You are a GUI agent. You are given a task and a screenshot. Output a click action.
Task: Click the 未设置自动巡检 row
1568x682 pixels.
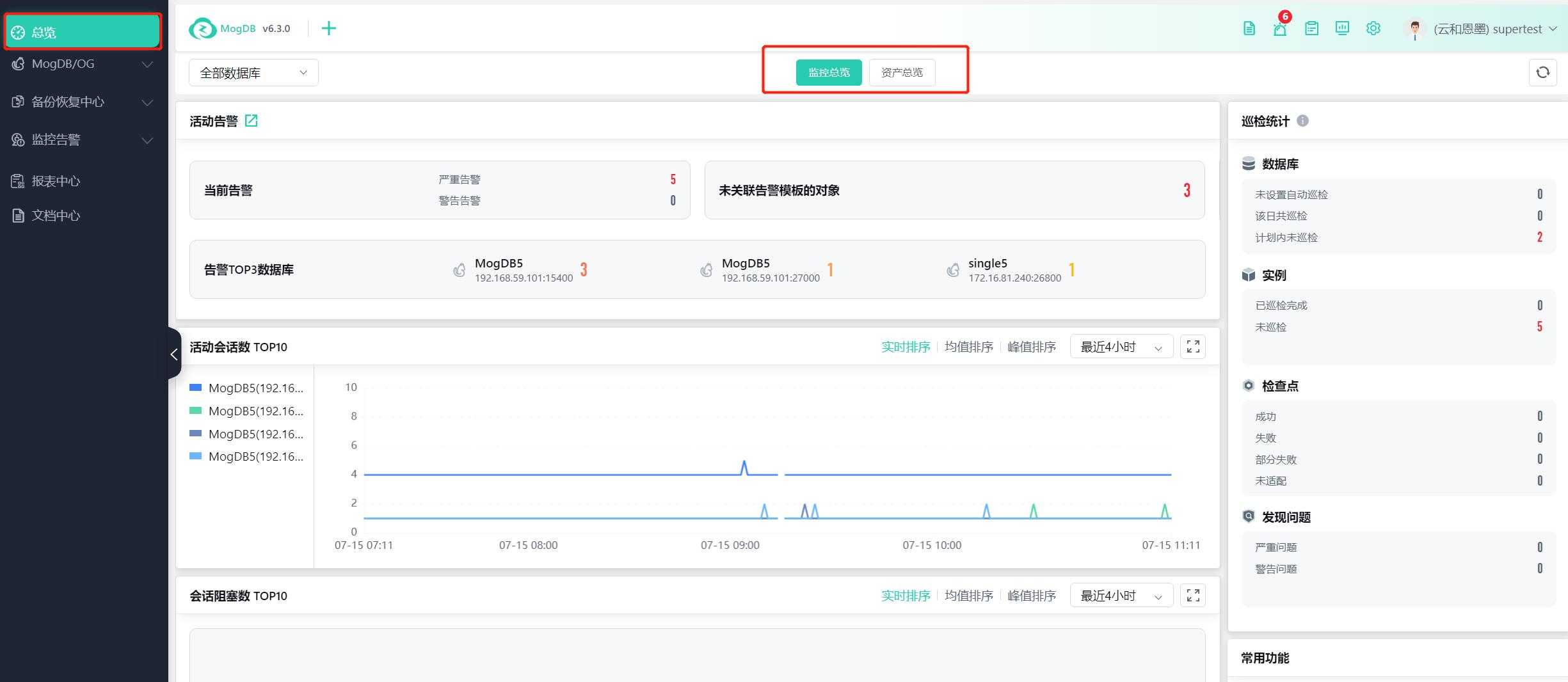[1398, 194]
